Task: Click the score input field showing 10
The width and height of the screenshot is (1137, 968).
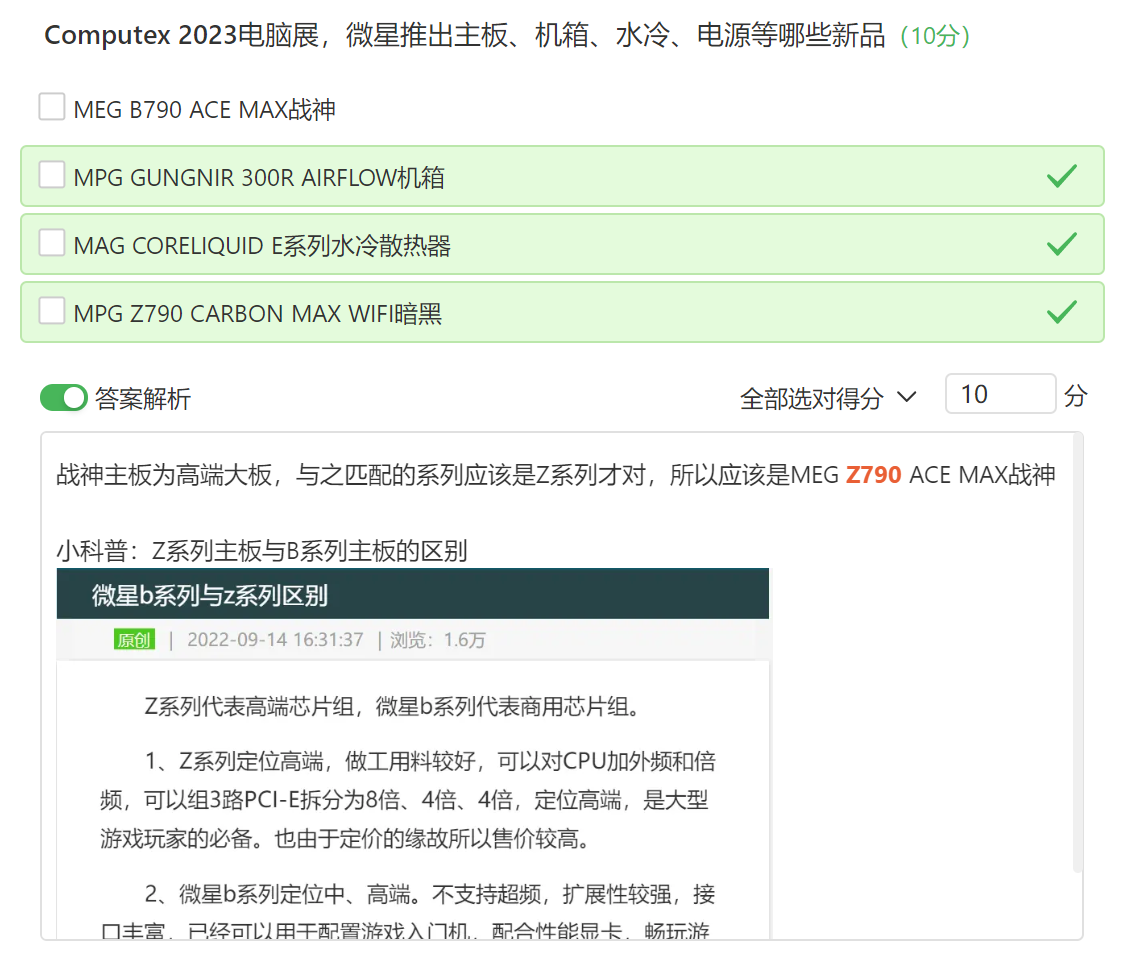Action: tap(999, 394)
